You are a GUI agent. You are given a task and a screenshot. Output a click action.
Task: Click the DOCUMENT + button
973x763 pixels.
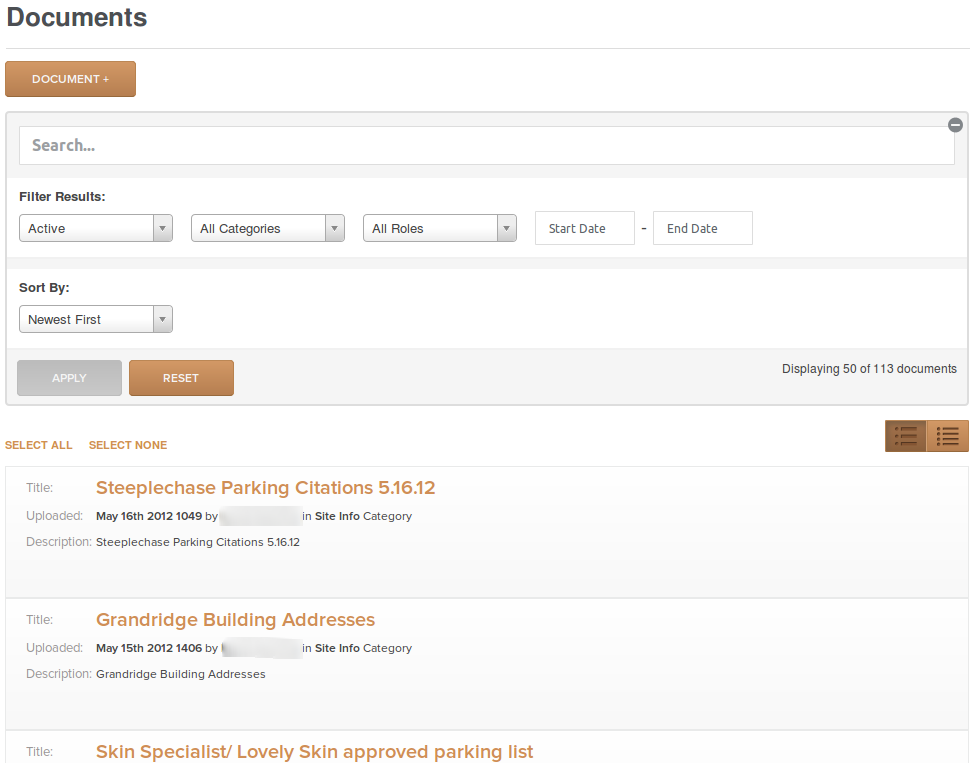tap(70, 79)
